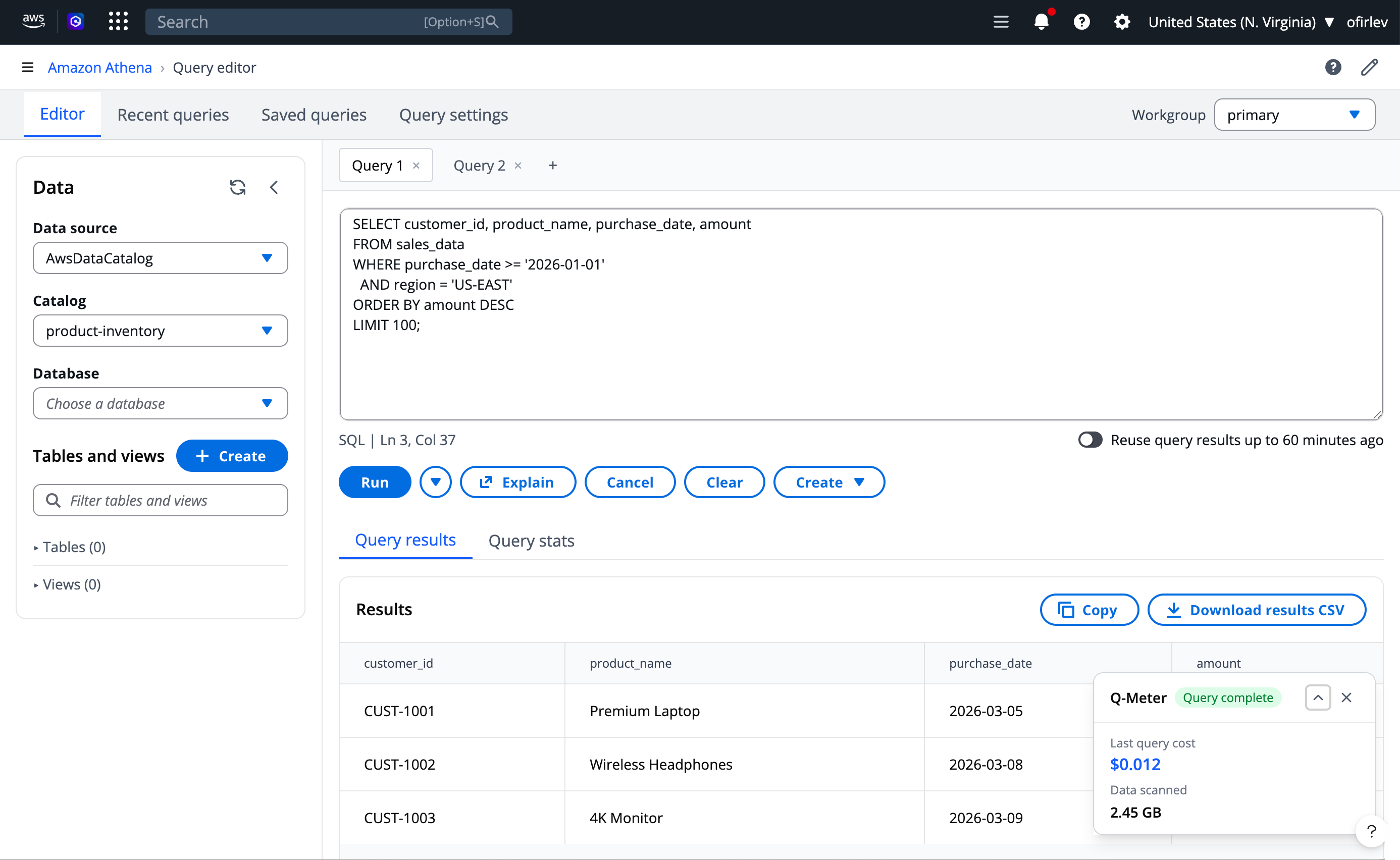
Task: Open the Workgroup primary dropdown
Action: pos(1294,115)
